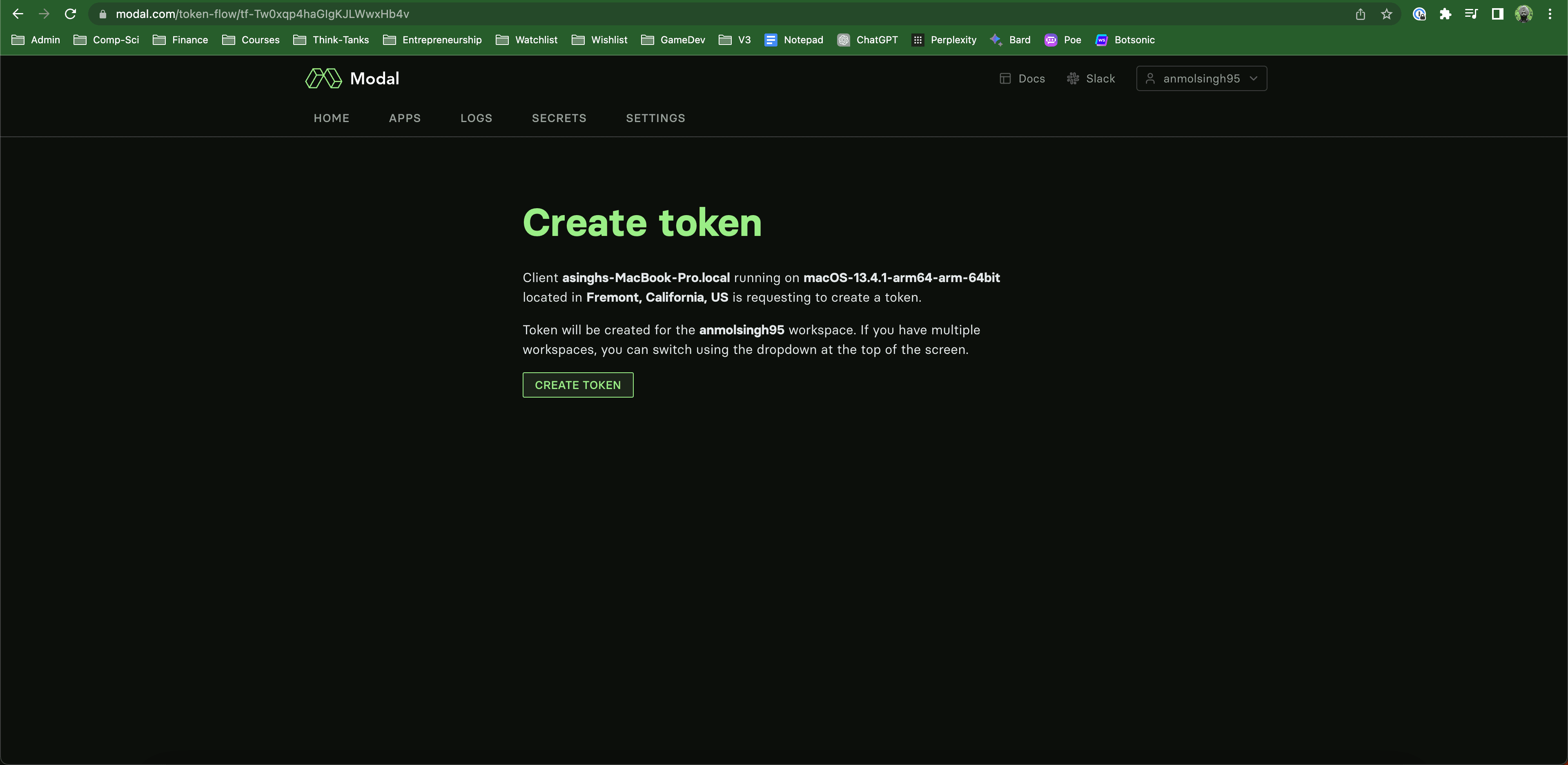Image resolution: width=1568 pixels, height=765 pixels.
Task: Open the Chrome extensions puzzle icon
Action: 1445,14
